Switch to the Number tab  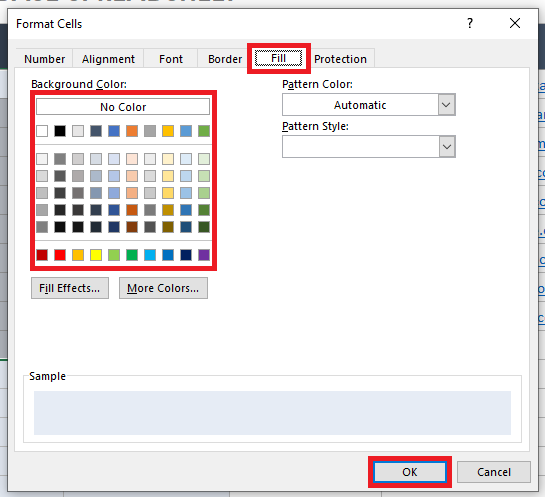click(x=44, y=59)
